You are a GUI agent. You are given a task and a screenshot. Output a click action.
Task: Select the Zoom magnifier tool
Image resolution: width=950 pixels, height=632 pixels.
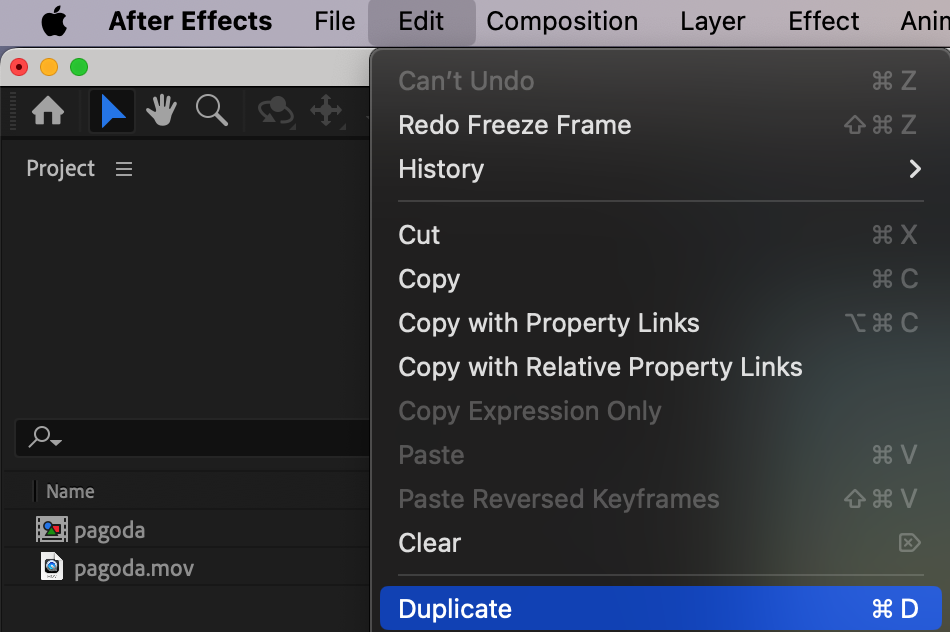[212, 112]
